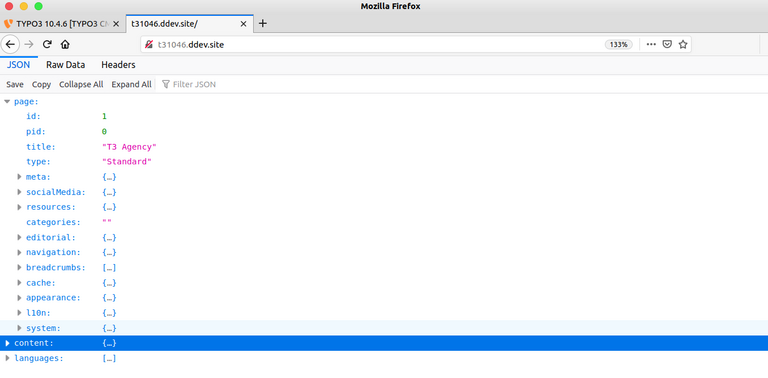Reload the page with the refresh icon
The width and height of the screenshot is (768, 378).
click(x=47, y=45)
